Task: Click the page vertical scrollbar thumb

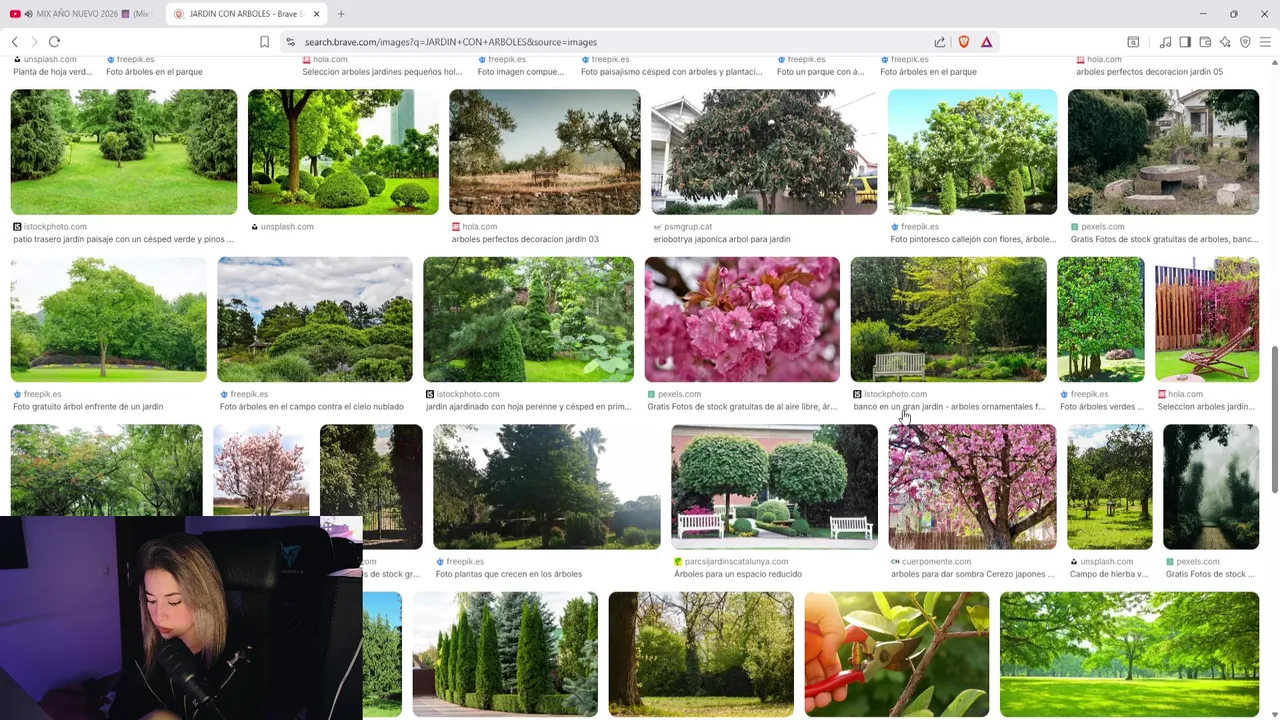Action: tap(1274, 418)
